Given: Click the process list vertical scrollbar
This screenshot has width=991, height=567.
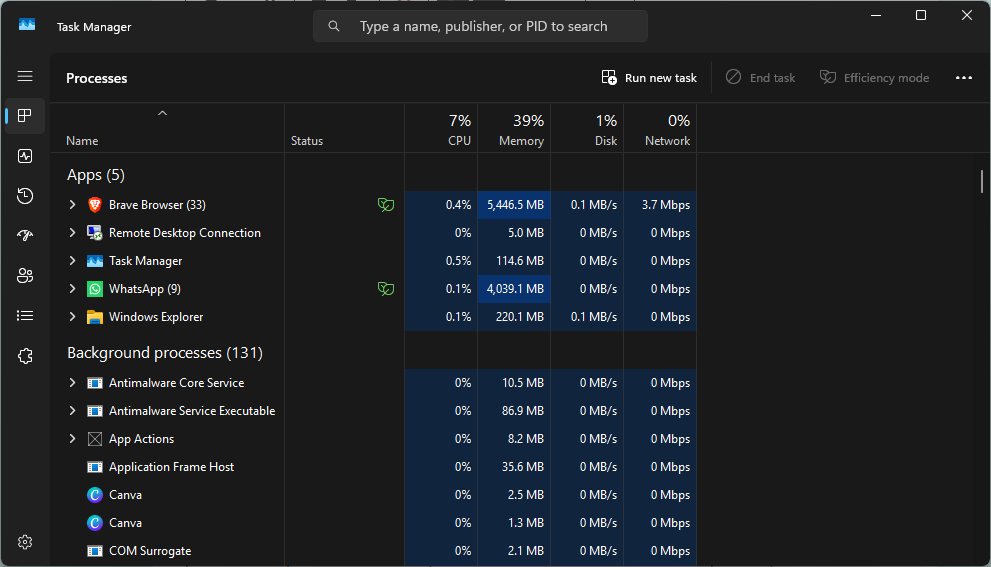Looking at the screenshot, I should click(982, 182).
